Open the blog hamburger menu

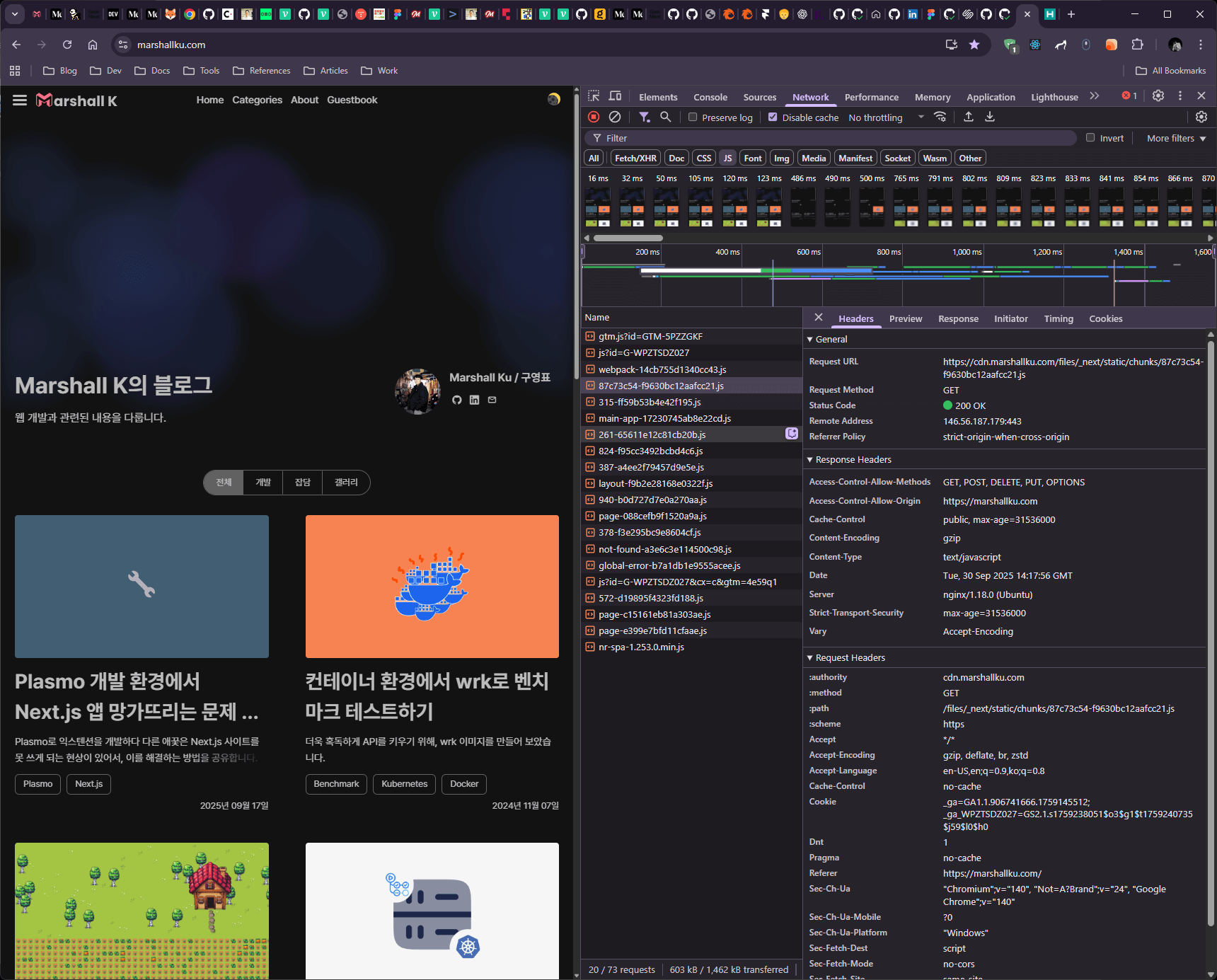[20, 100]
